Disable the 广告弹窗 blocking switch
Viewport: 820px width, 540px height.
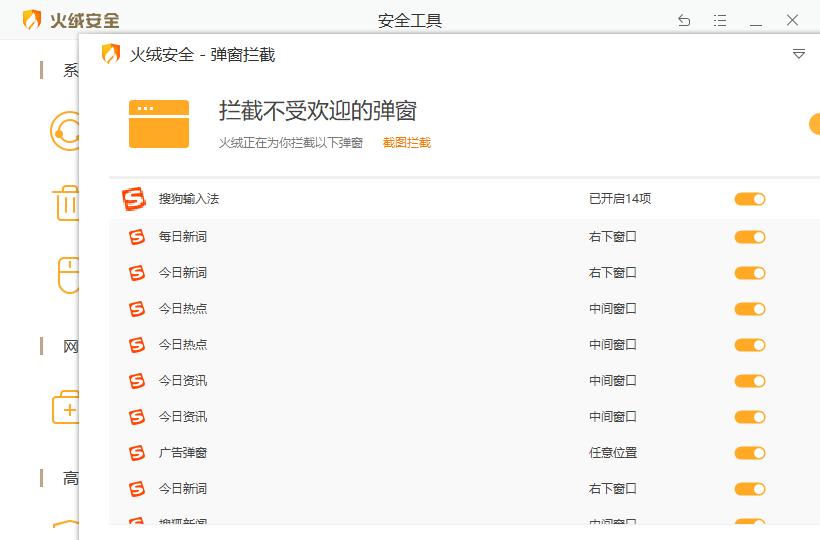(x=750, y=453)
